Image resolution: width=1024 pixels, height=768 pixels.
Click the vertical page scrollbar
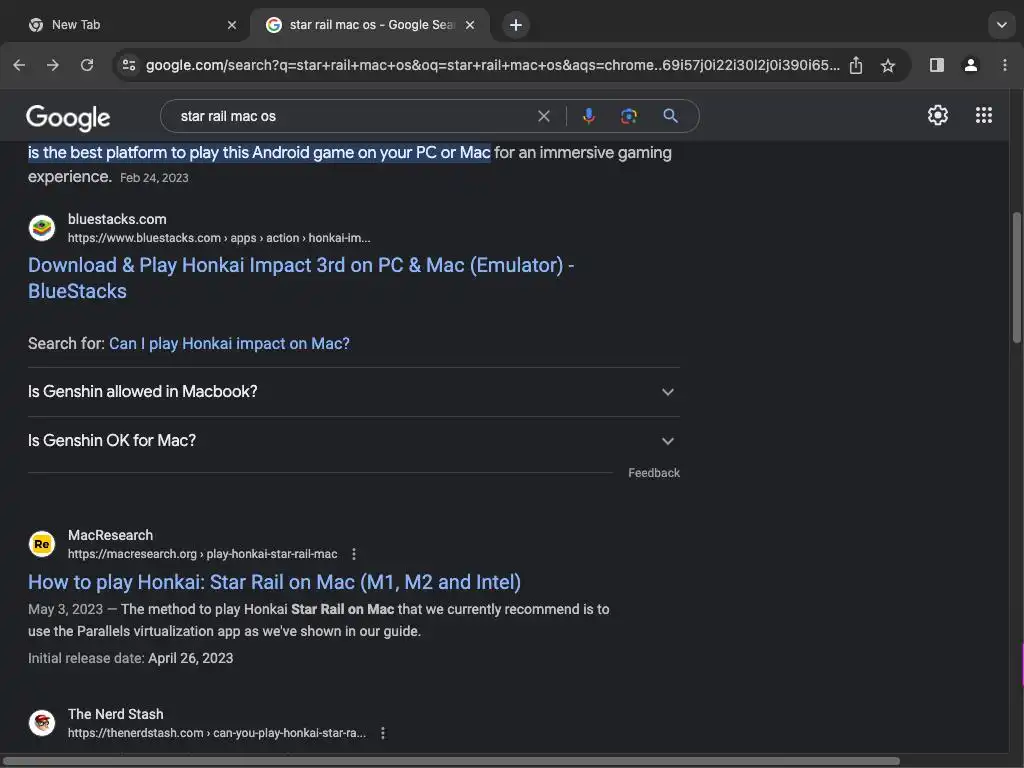point(1016,278)
